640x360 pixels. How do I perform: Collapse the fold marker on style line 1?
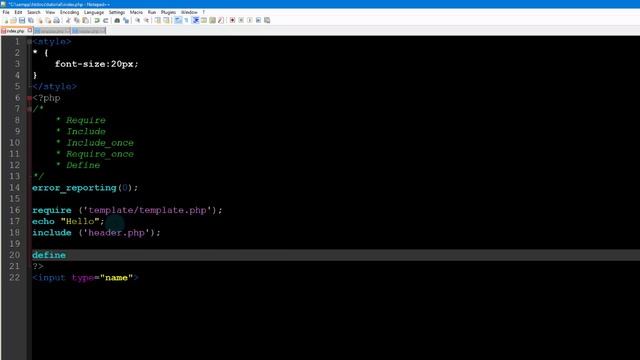(x=29, y=42)
